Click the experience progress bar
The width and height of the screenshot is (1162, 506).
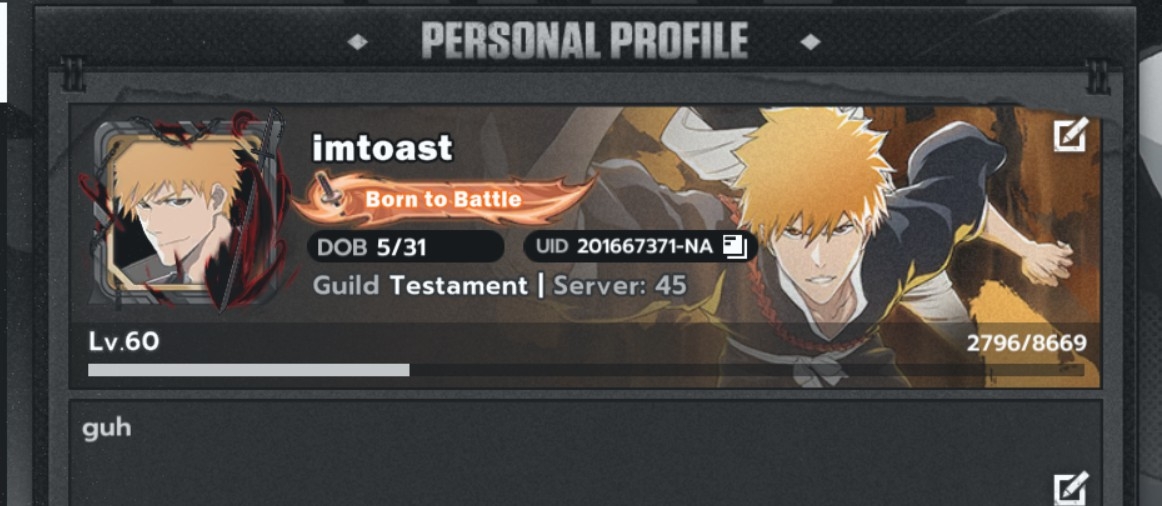[585, 370]
